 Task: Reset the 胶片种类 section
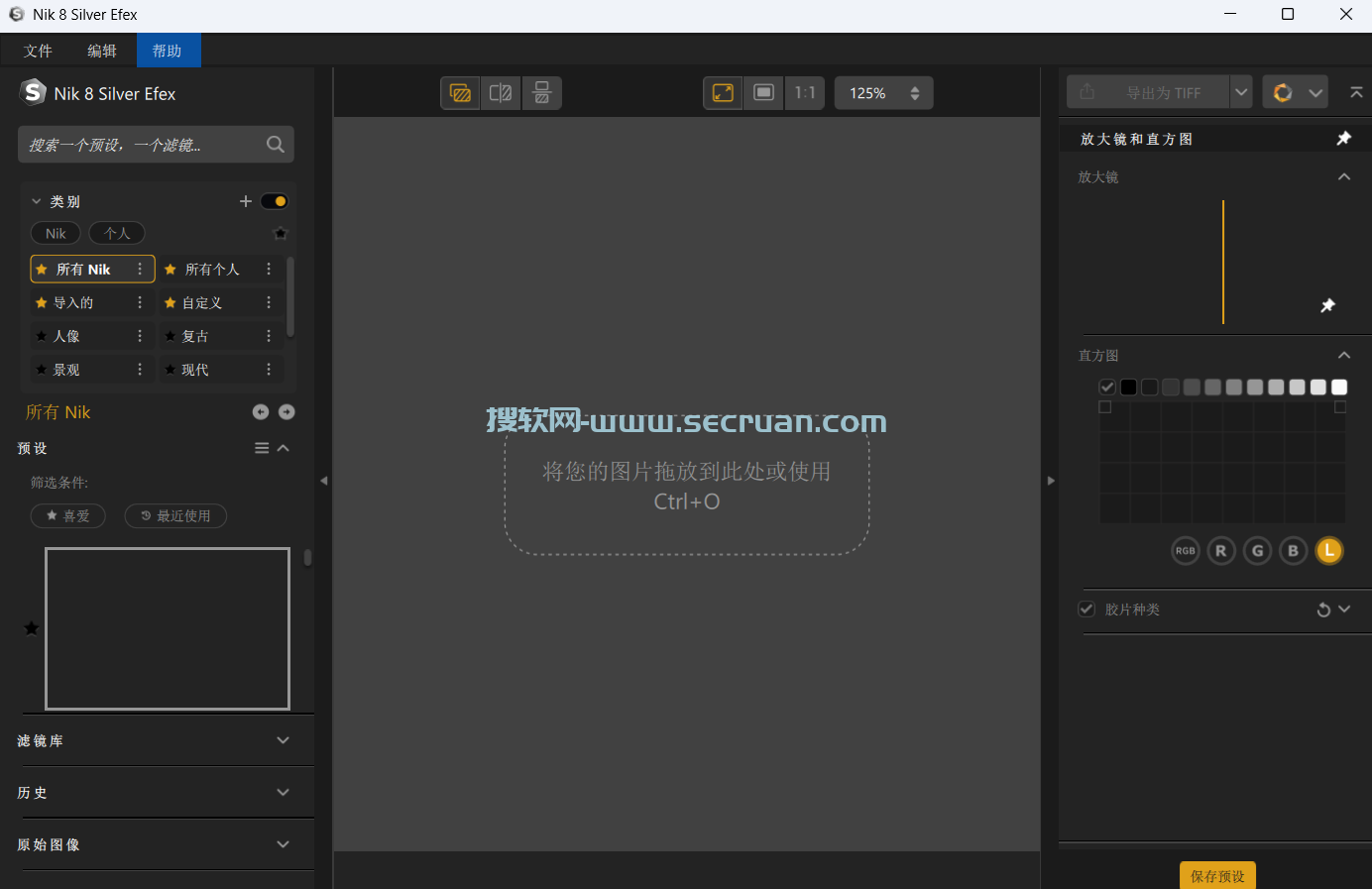tap(1323, 610)
